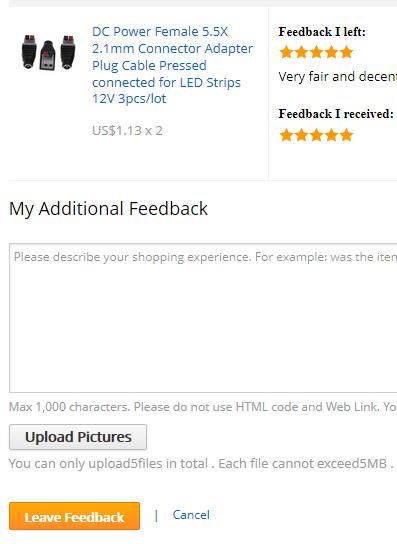Viewport: 397px width, 544px height.
Task: Click second star in Feedback I left
Action: [x=301, y=52]
